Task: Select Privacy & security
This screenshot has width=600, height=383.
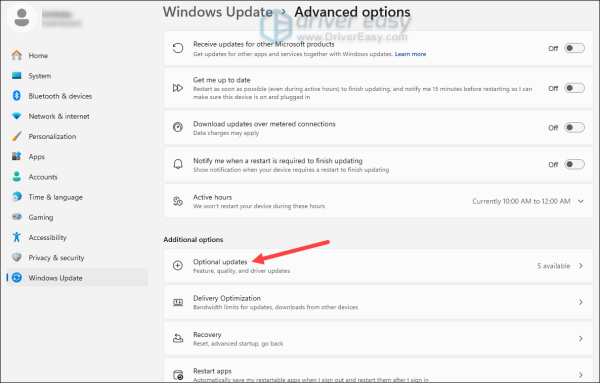Action: click(x=77, y=258)
